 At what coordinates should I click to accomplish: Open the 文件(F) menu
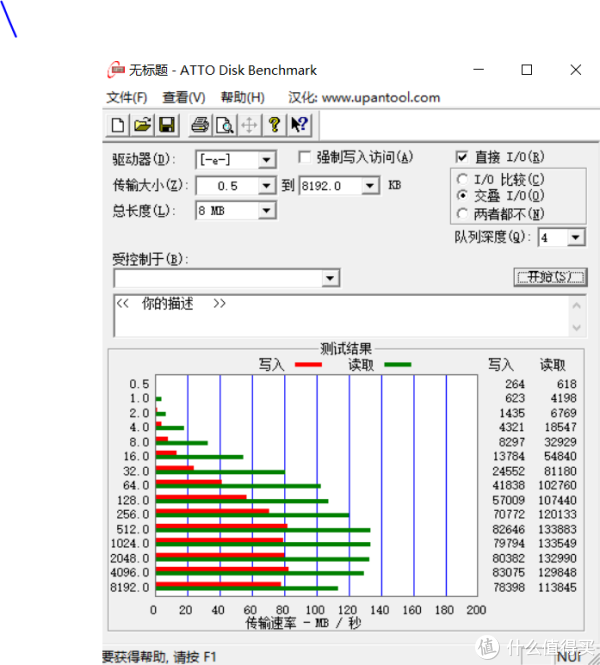pos(126,98)
